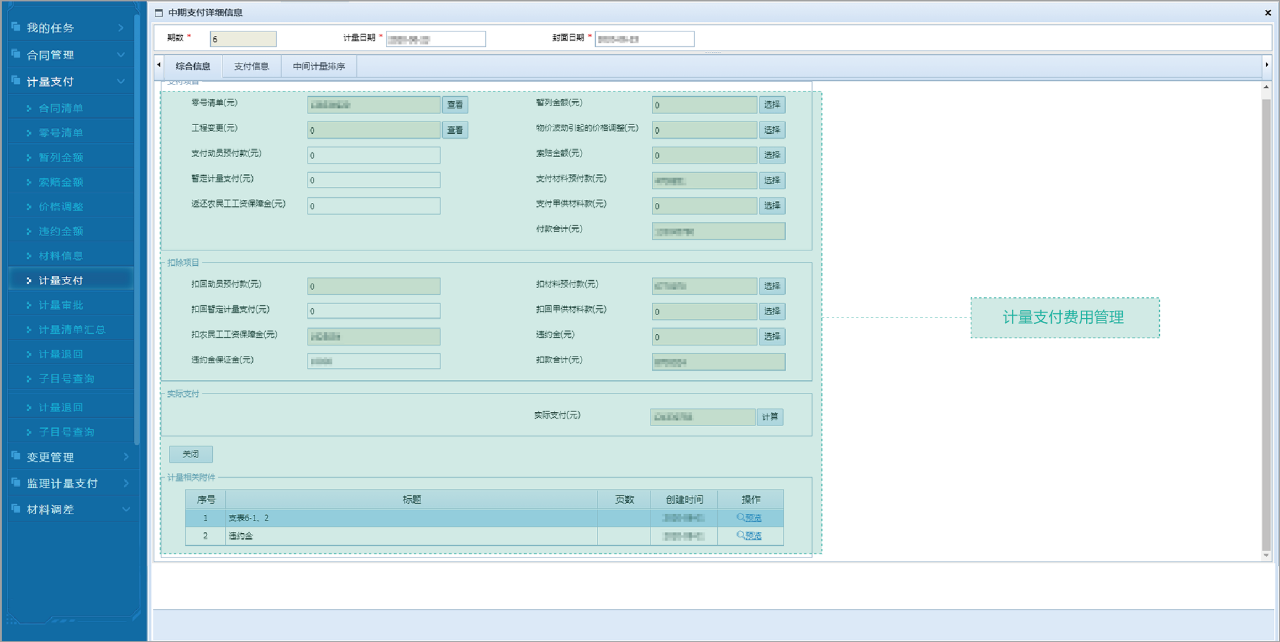Click the 创建时间 column header
Viewport: 1280px width, 642px height.
coord(684,500)
